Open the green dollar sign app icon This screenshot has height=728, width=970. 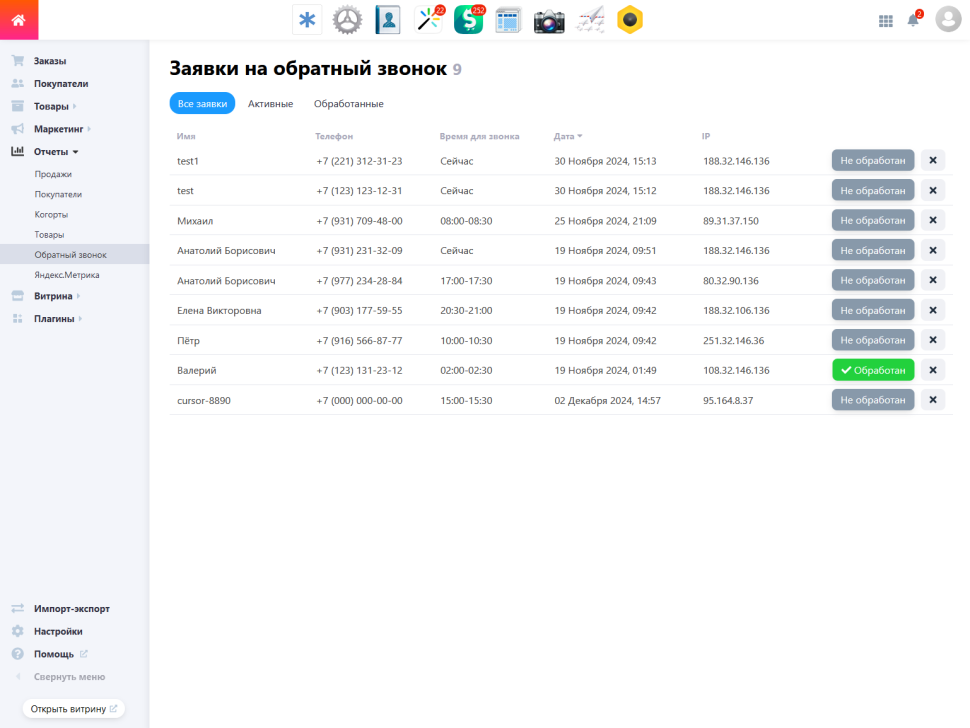click(468, 20)
